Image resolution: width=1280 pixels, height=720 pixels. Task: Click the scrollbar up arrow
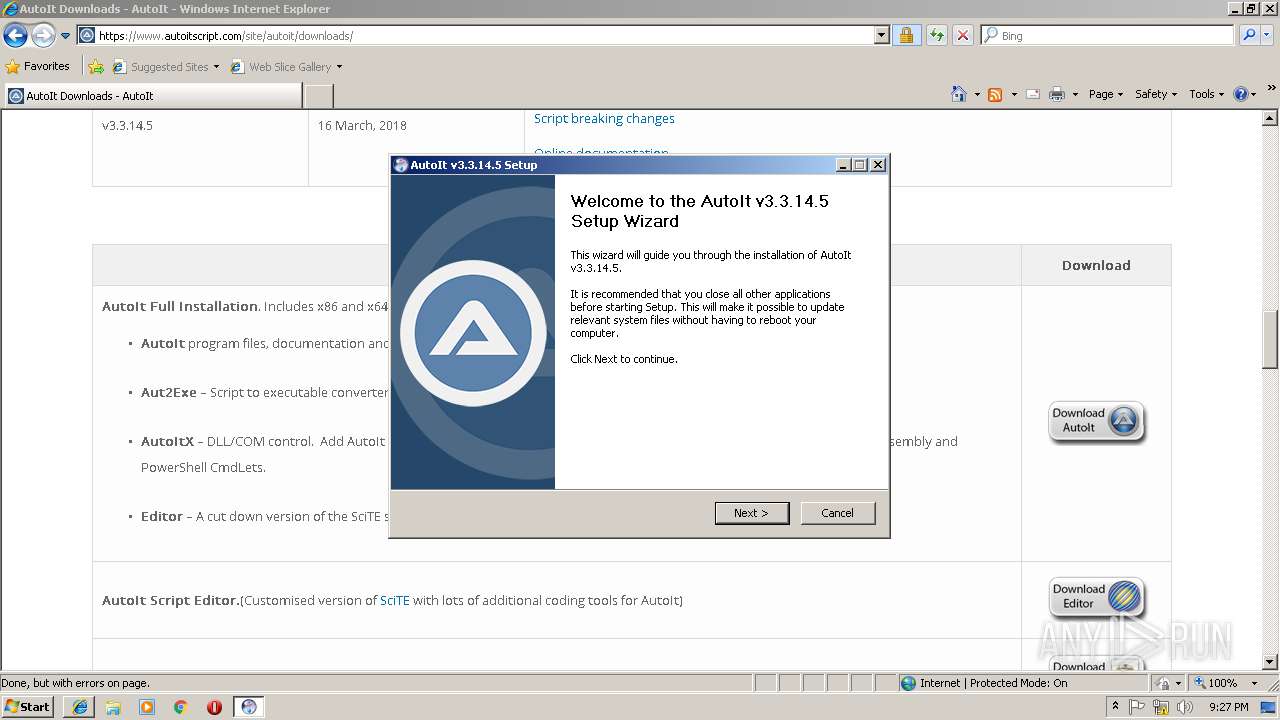(x=1271, y=118)
